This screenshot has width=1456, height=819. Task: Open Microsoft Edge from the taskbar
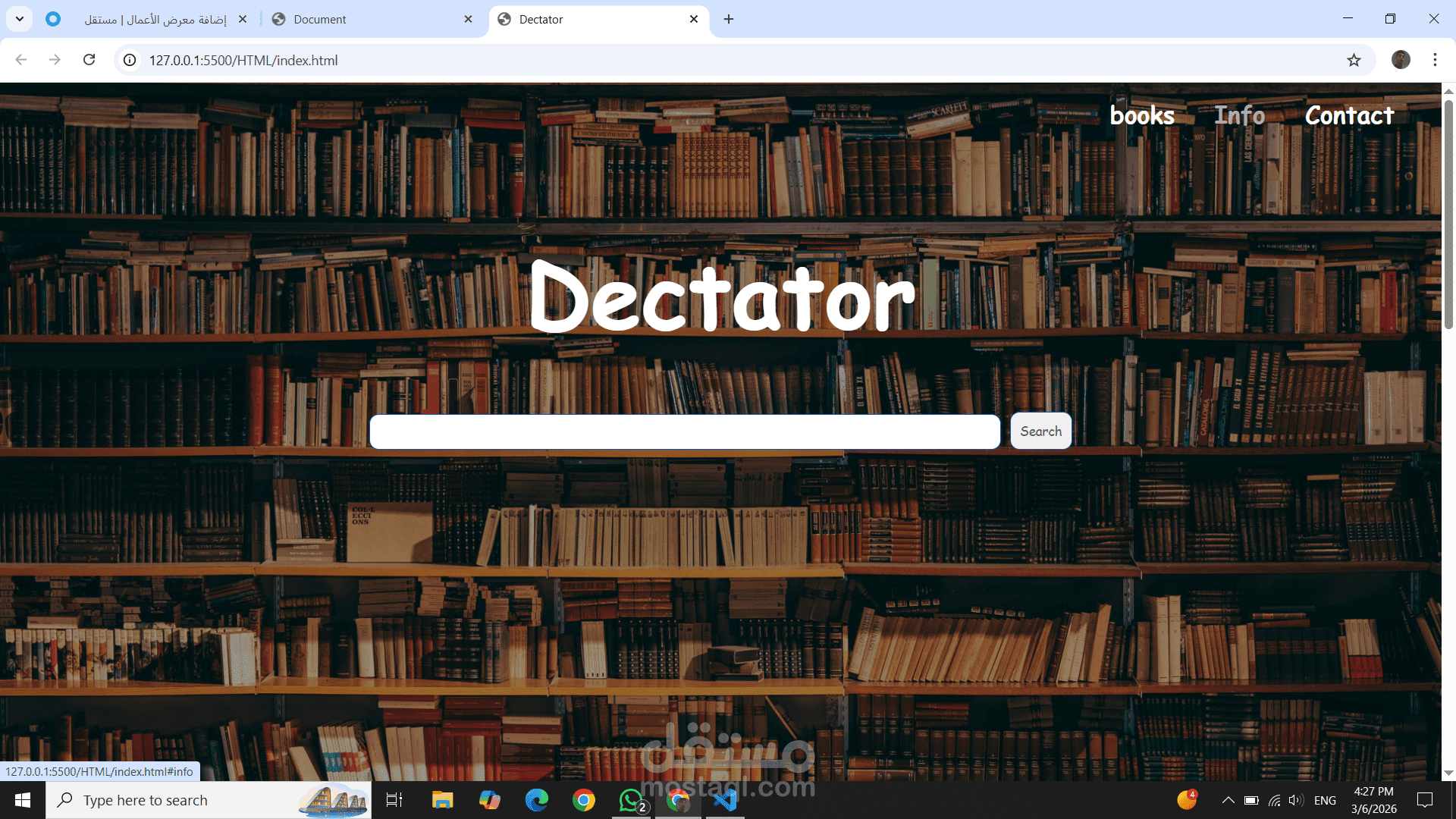(537, 799)
